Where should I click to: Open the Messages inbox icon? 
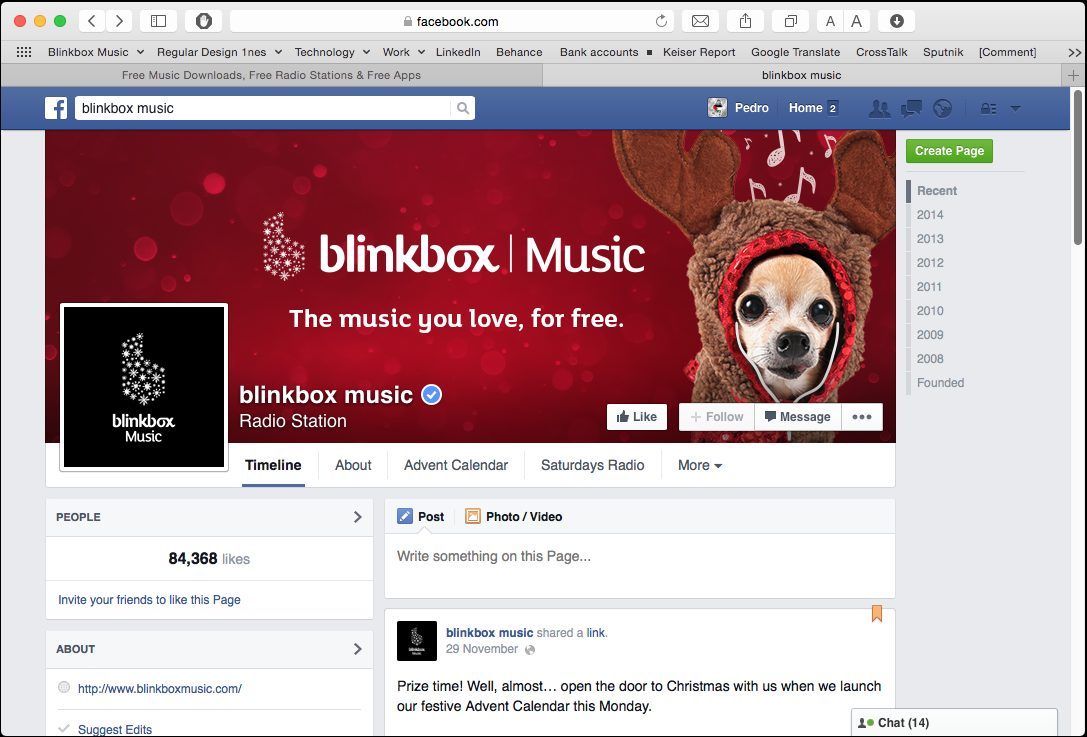(x=910, y=107)
